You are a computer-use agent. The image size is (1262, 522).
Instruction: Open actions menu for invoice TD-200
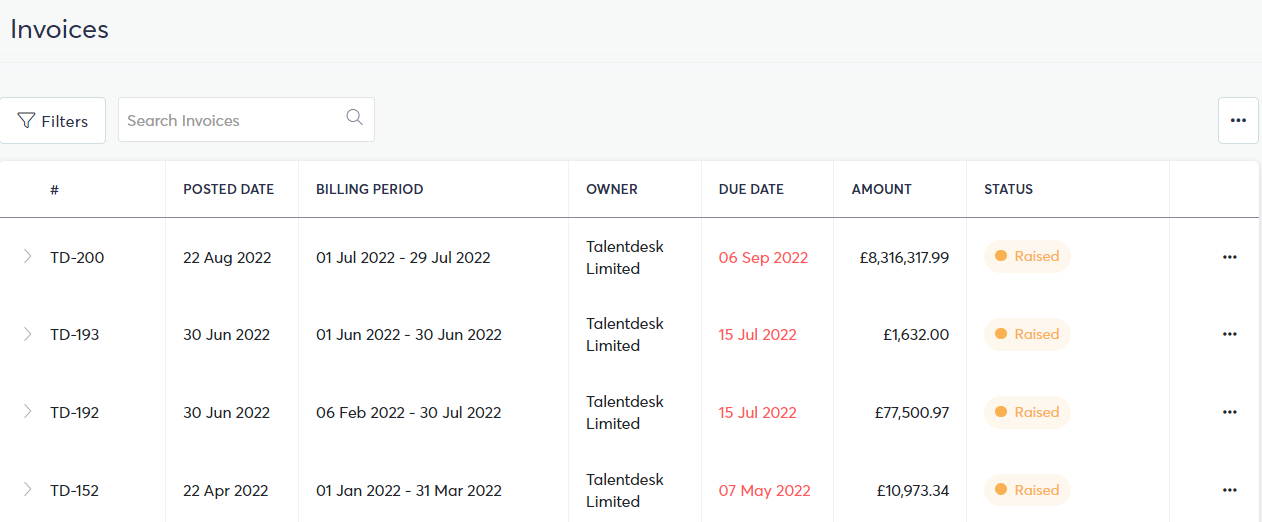click(x=1230, y=257)
